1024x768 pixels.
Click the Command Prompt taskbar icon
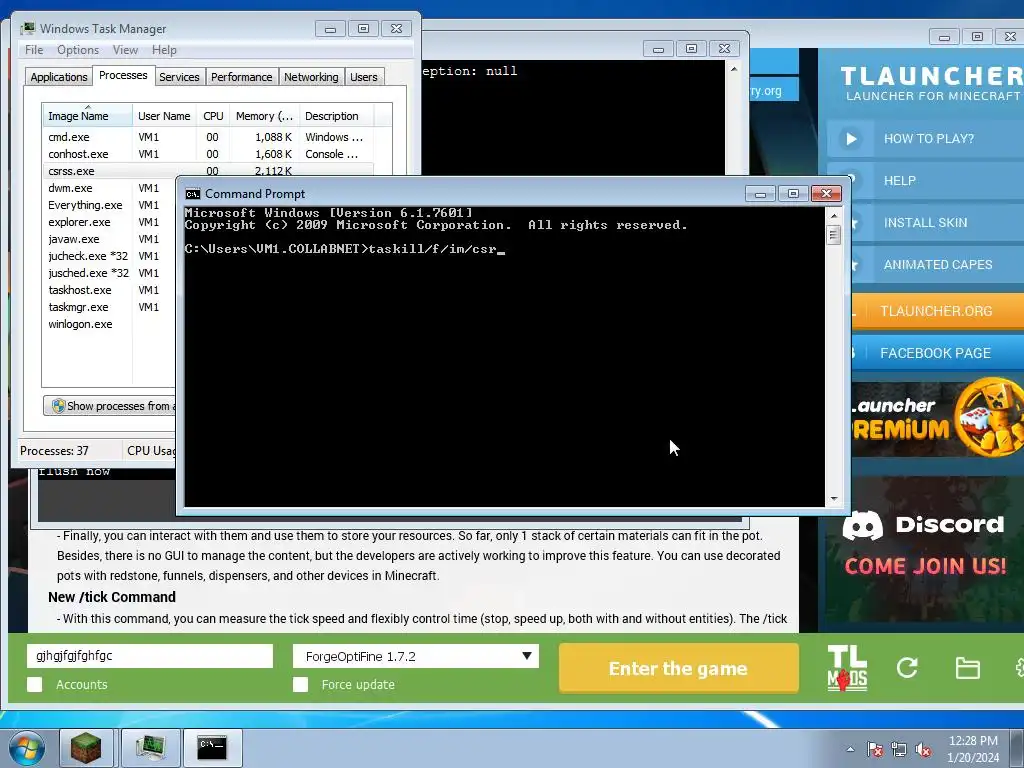coord(212,748)
